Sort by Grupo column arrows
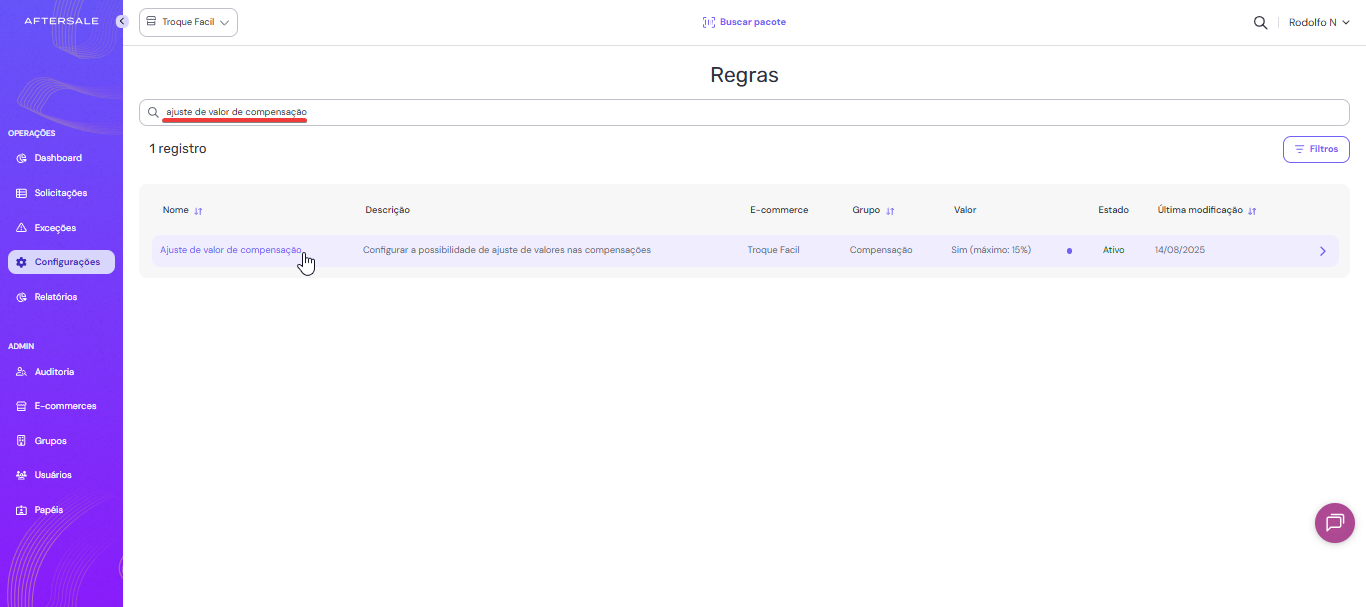 coord(890,211)
